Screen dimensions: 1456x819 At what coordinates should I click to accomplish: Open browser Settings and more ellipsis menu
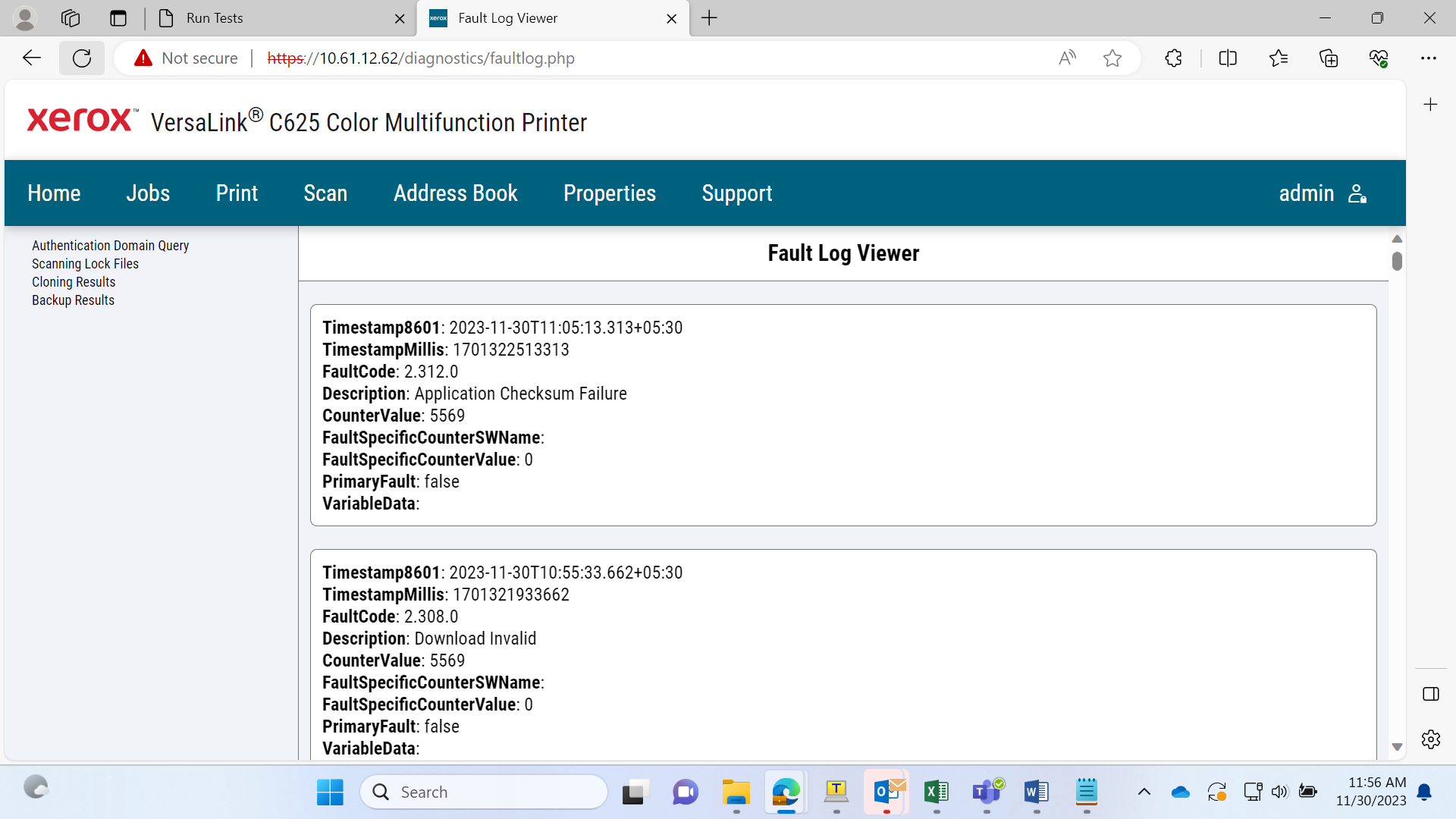[x=1429, y=58]
